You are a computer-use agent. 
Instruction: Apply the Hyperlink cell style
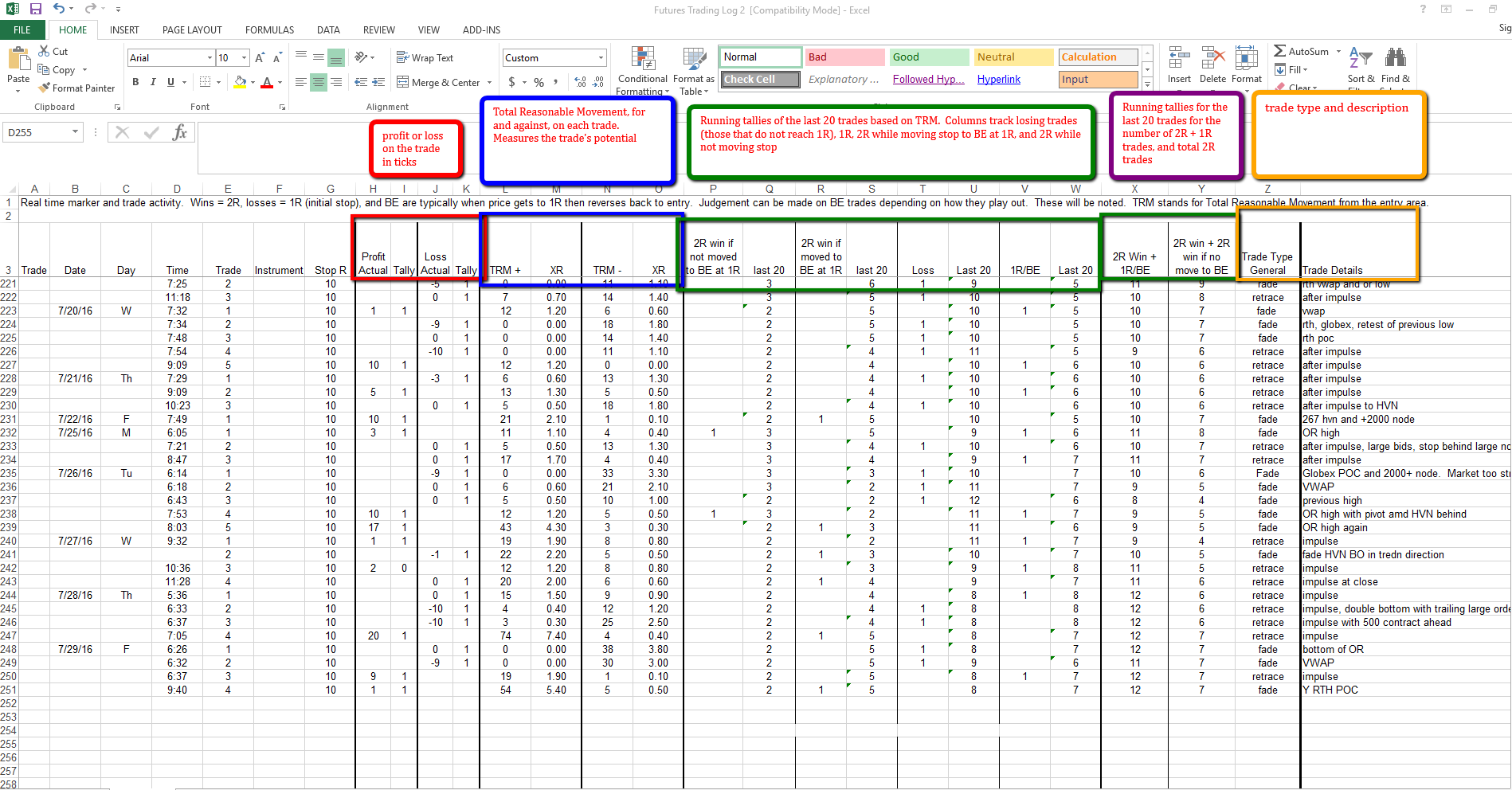point(1013,80)
